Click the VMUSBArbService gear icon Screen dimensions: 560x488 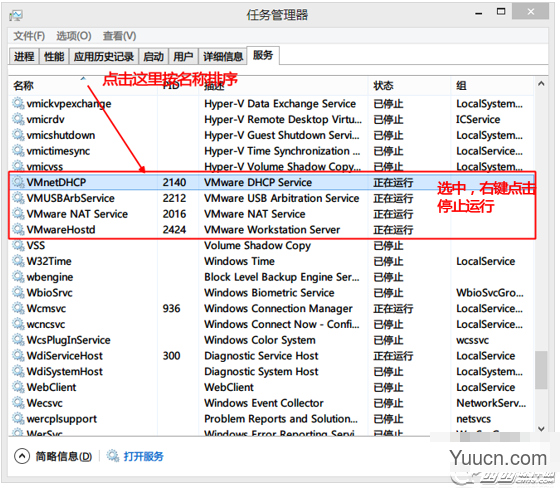tap(18, 198)
